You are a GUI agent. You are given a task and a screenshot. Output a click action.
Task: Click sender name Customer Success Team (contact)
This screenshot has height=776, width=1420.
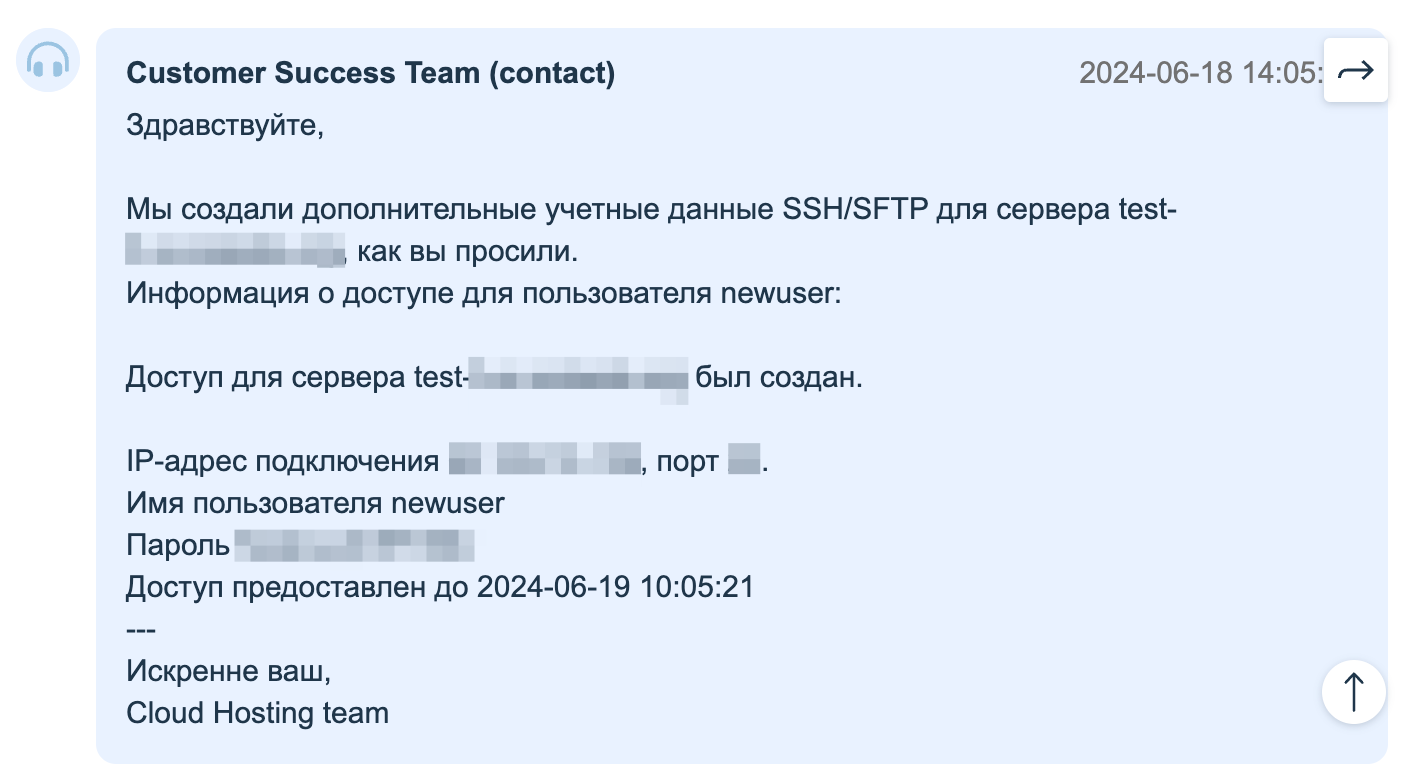[x=371, y=73]
